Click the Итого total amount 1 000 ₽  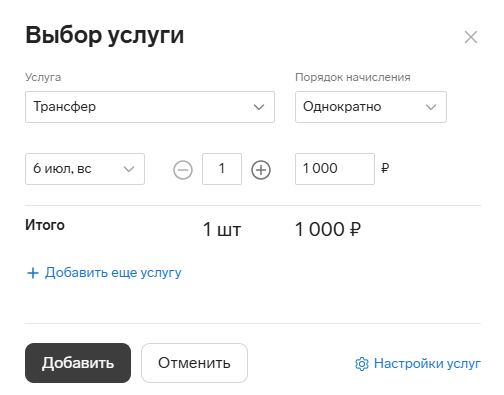(328, 229)
